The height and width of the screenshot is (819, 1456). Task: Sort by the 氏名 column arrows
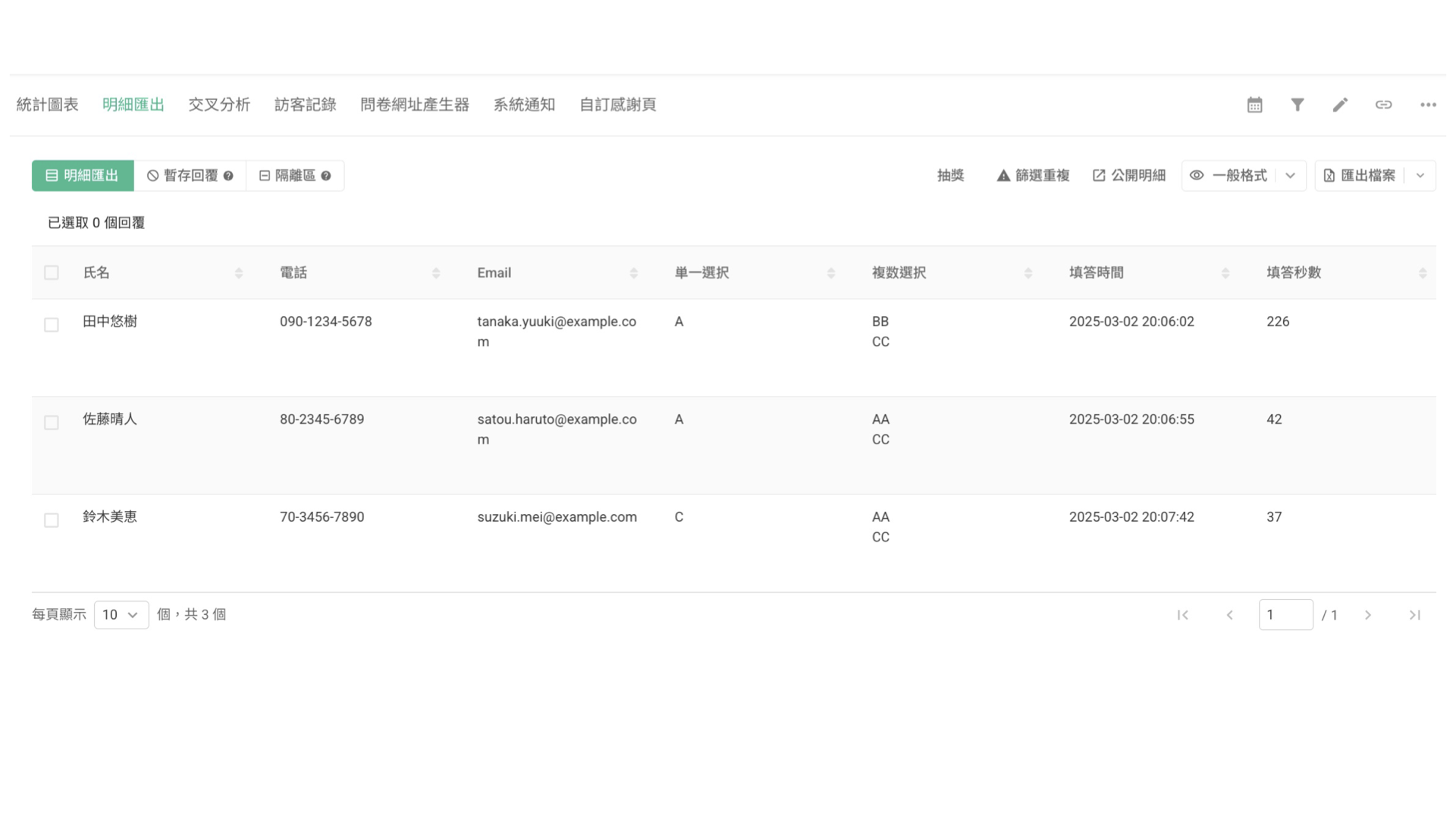coord(239,273)
